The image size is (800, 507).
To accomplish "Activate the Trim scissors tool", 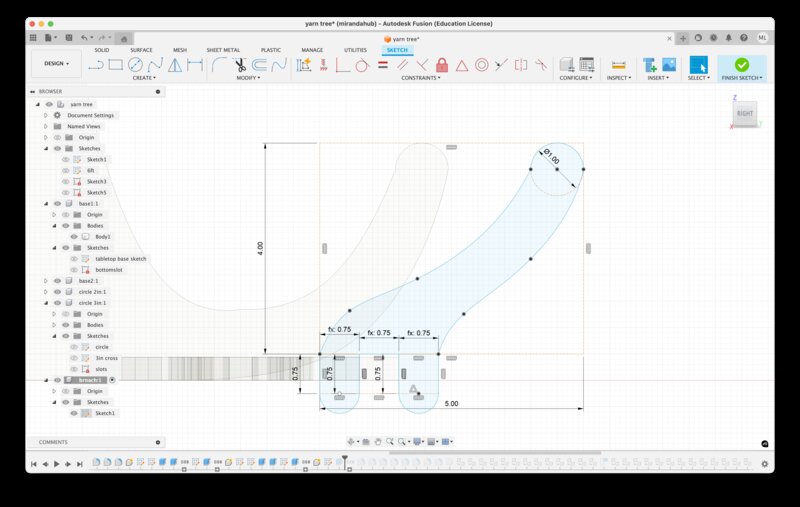I will (x=240, y=65).
